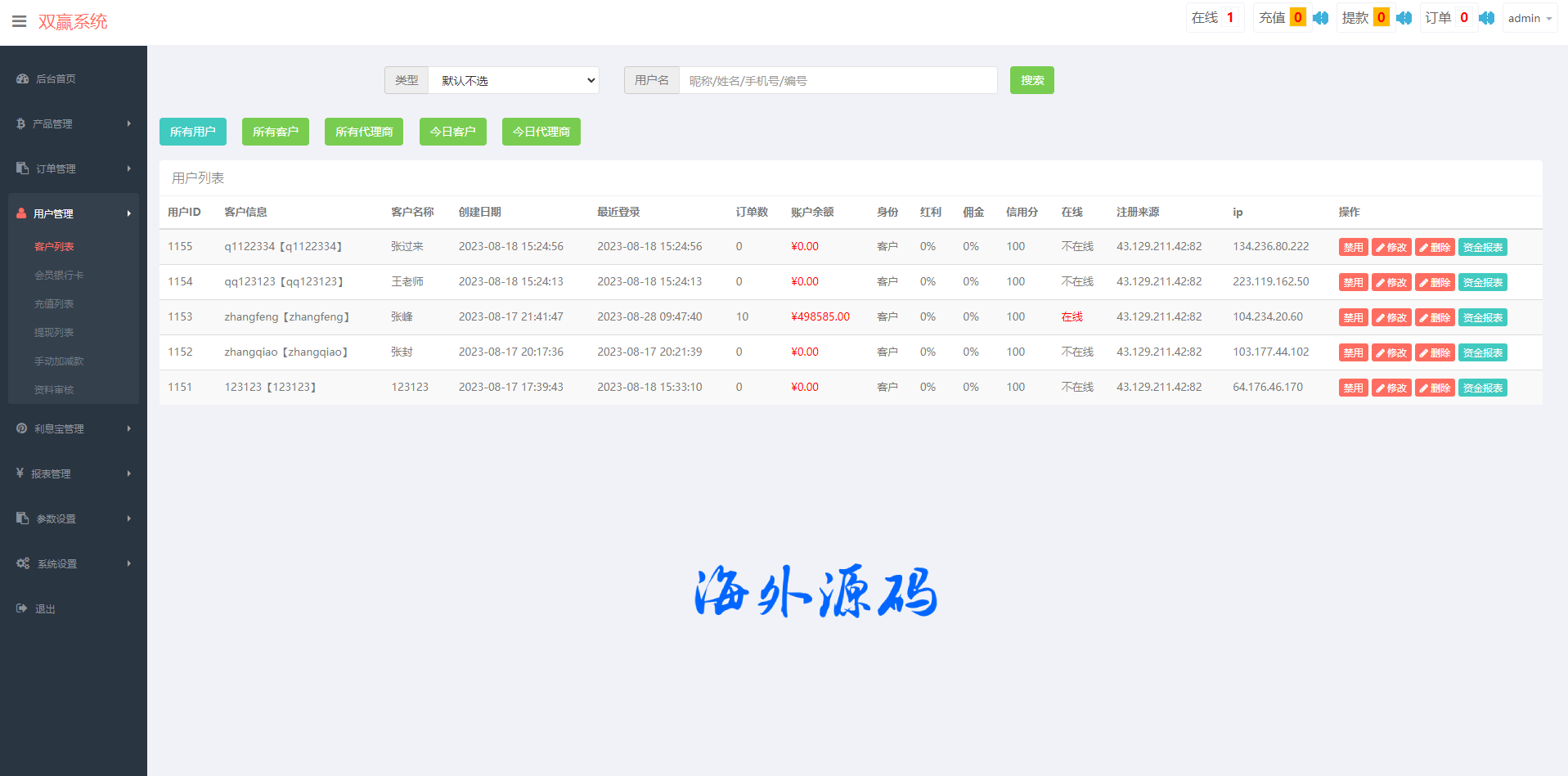Screen dimensions: 1568x776
Task: Click the 产品管理 bitcoin icon
Action: pyautogui.click(x=20, y=124)
